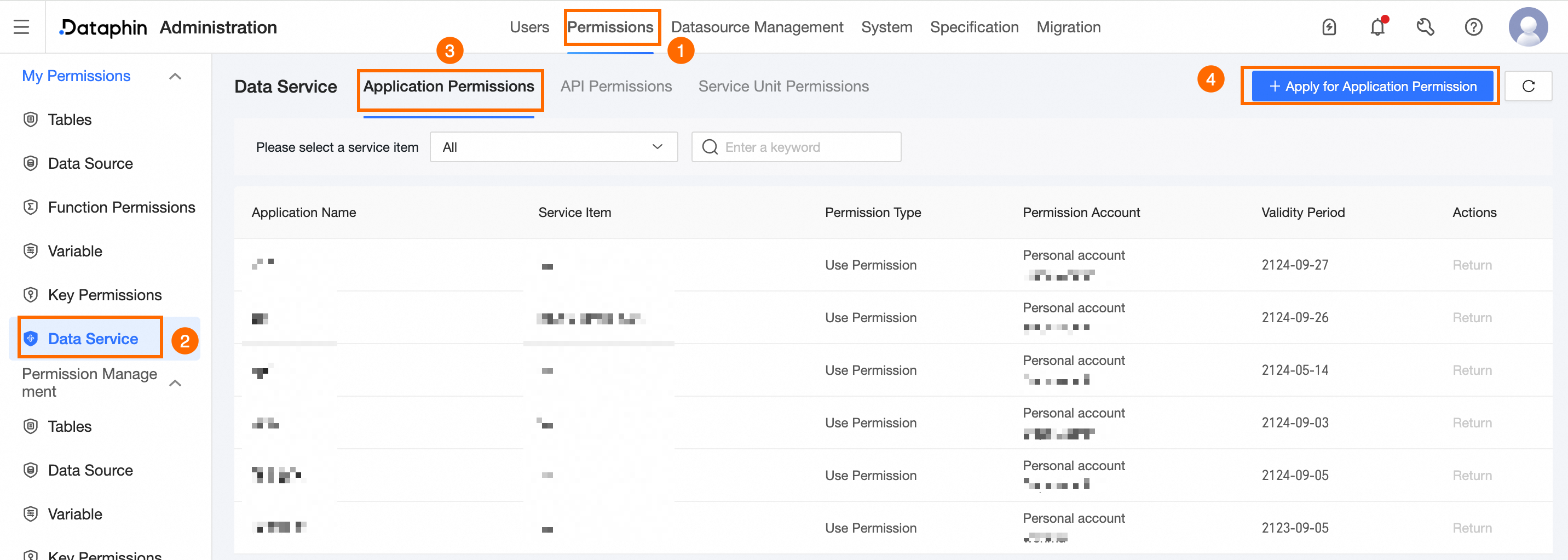Select Key Permissions under My Permissions
Screen dimensions: 1568x560
pos(105,295)
